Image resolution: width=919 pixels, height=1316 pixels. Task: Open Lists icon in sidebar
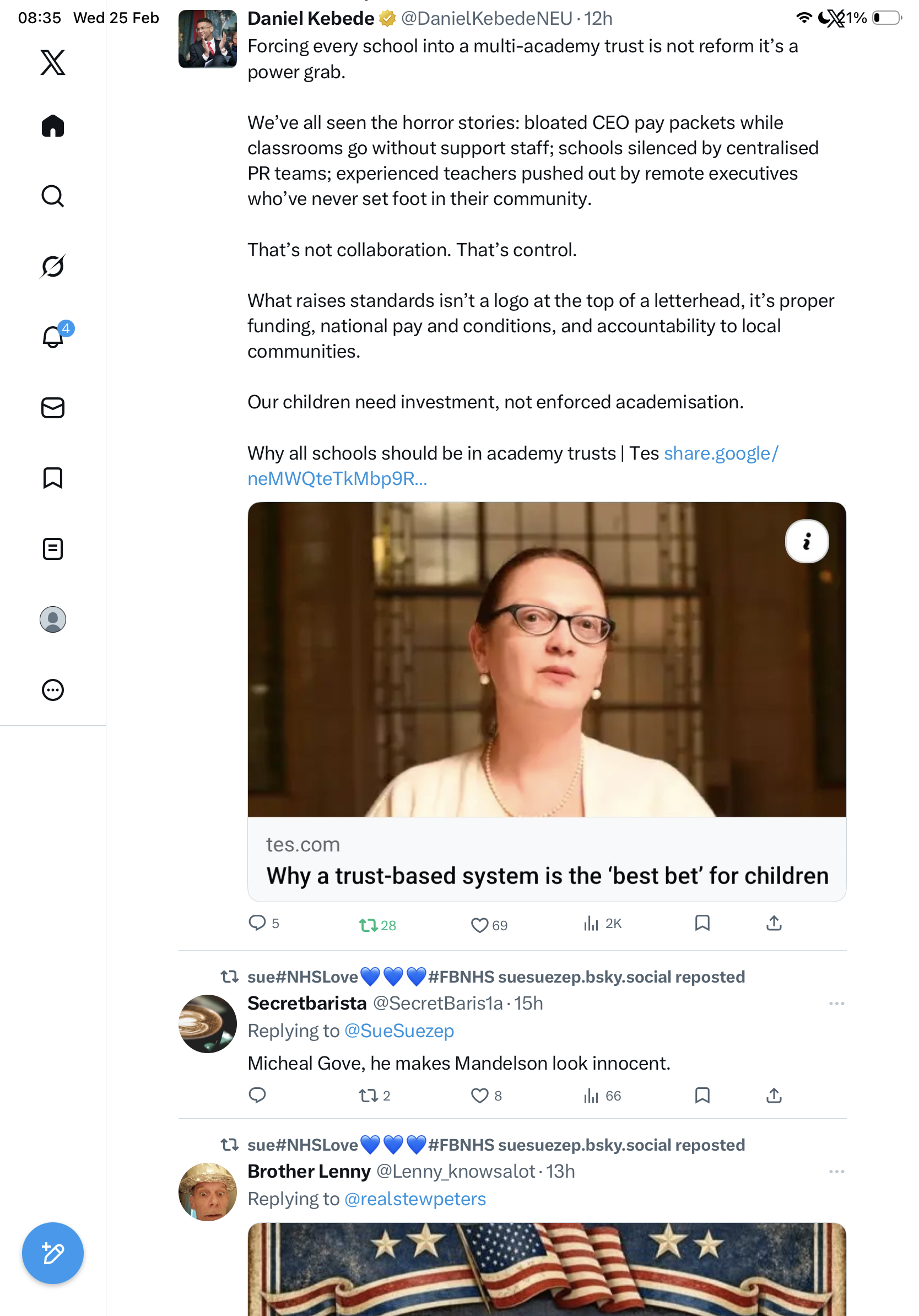tap(53, 549)
